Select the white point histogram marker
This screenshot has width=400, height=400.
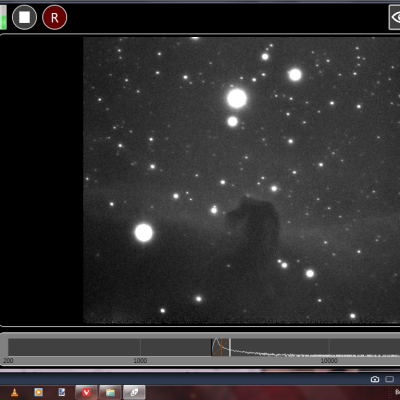230,347
